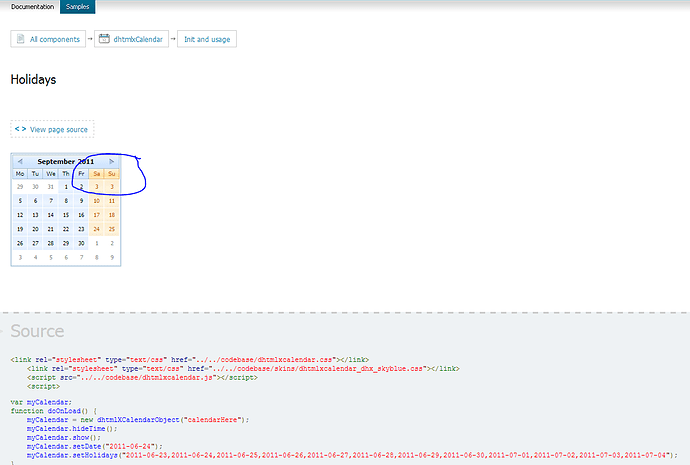Choose day 15 in the calendar
Screen dimensions: 690x465
[66, 215]
